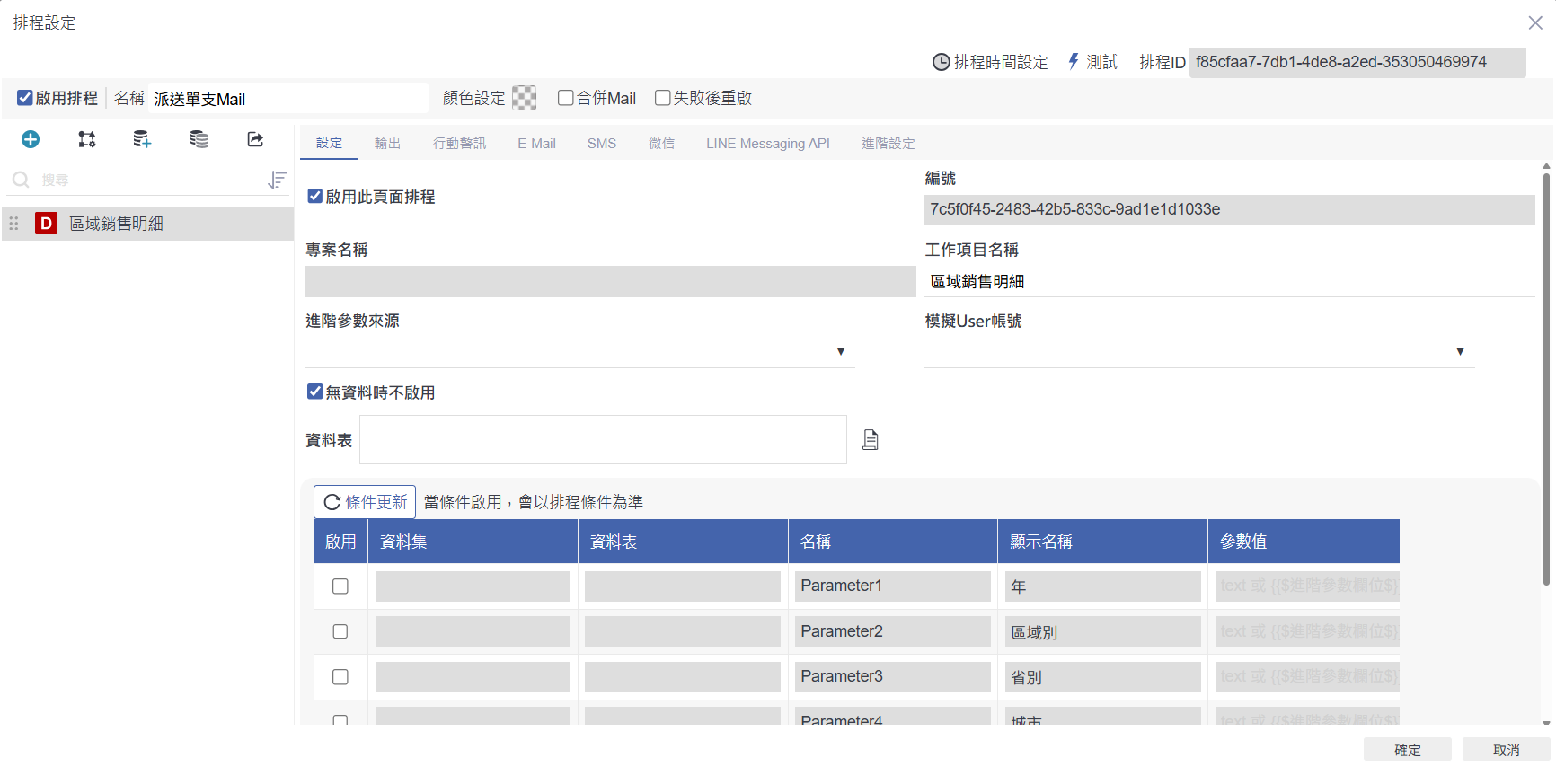
Task: Click the document icon next to 資料表
Action: [870, 440]
